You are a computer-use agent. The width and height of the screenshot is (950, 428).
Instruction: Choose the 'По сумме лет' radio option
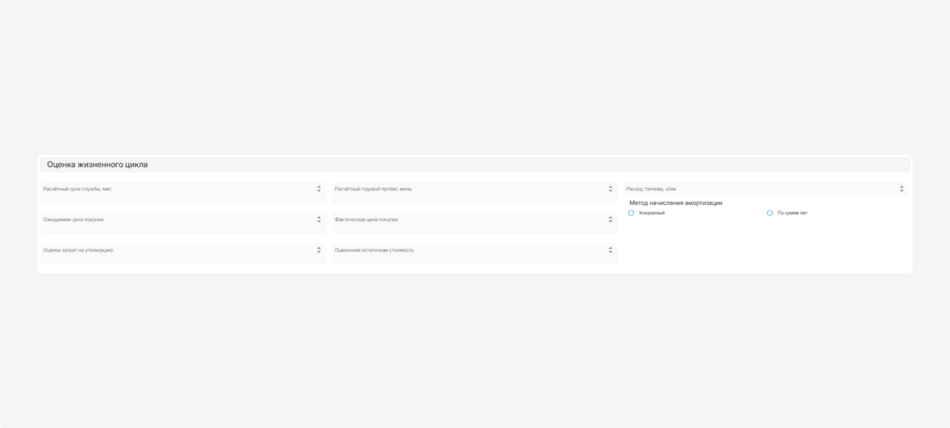point(770,213)
